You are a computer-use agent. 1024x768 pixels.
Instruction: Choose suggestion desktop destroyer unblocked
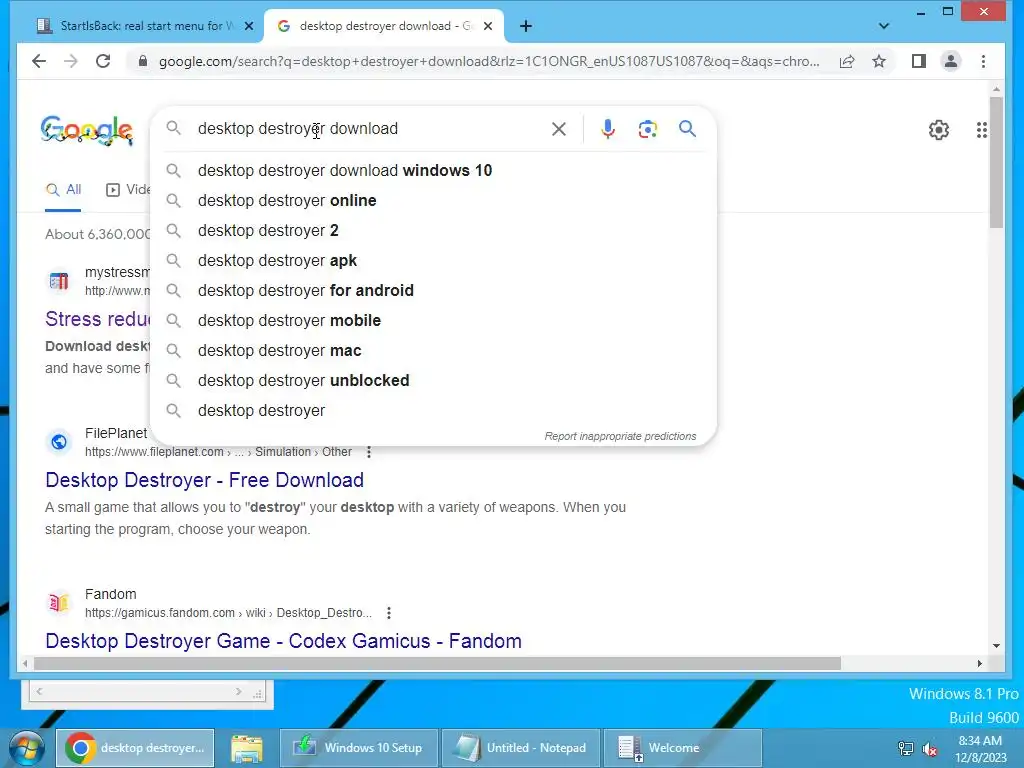(433, 381)
